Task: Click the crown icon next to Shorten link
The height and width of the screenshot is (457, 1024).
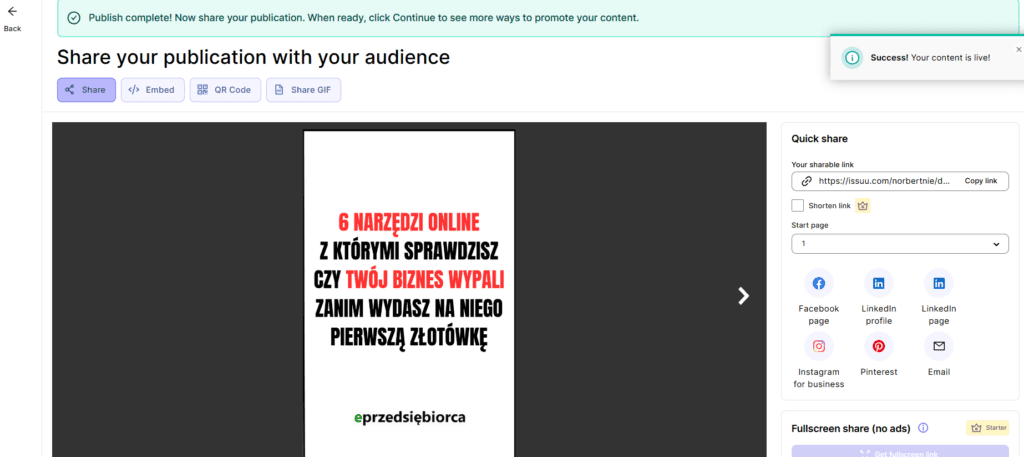Action: [x=862, y=206]
